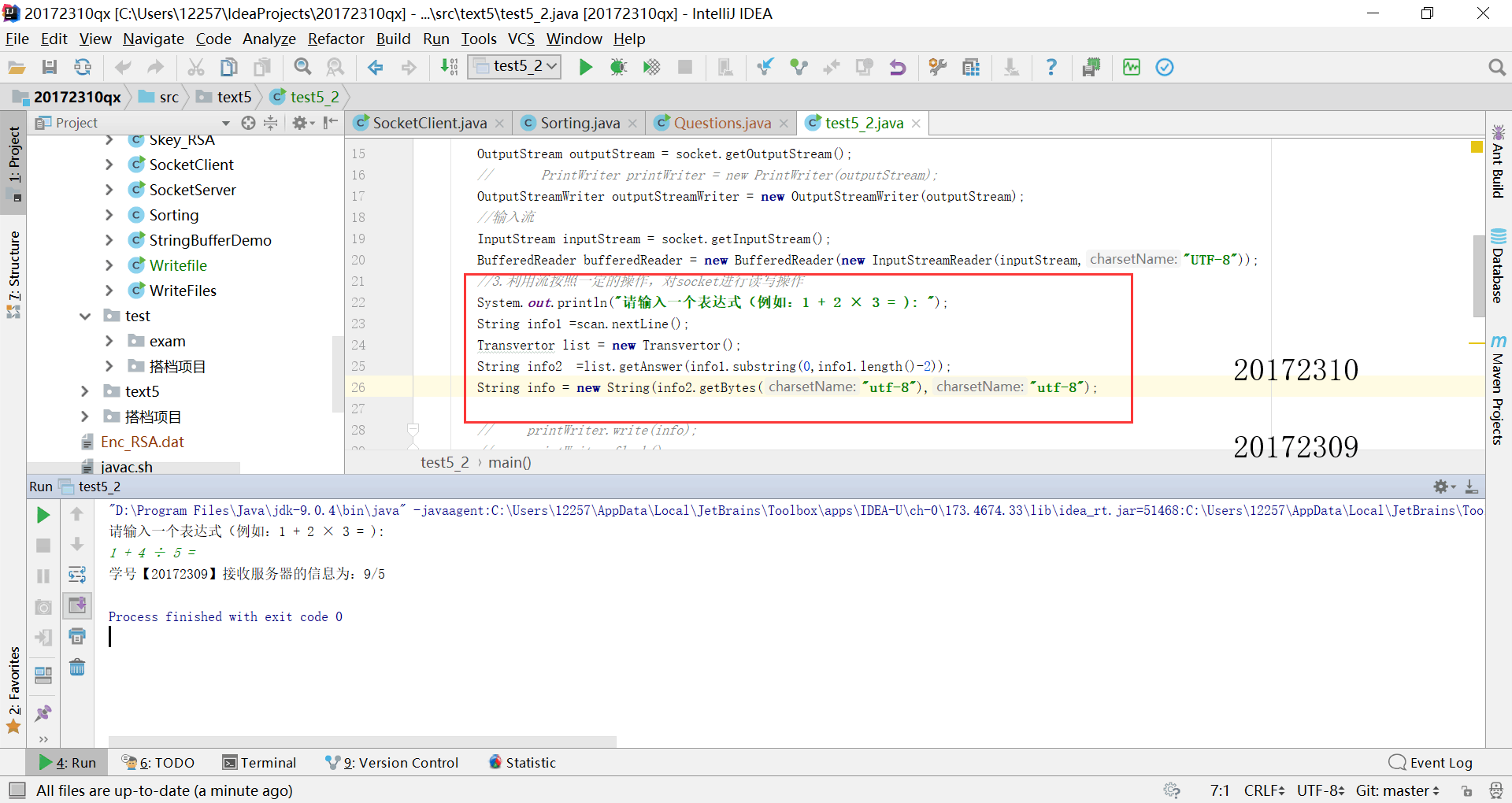Click the Print icon in Run panel
The image size is (1512, 803).
click(77, 636)
